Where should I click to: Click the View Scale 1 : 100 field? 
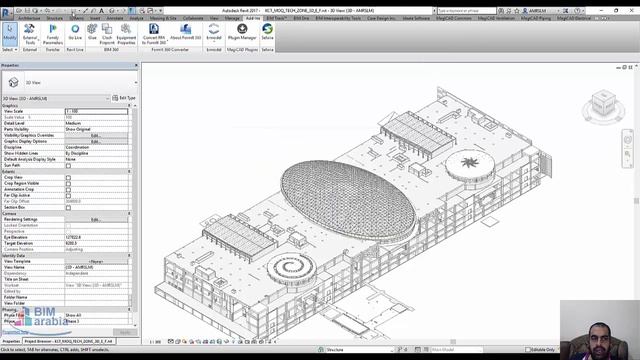96,111
